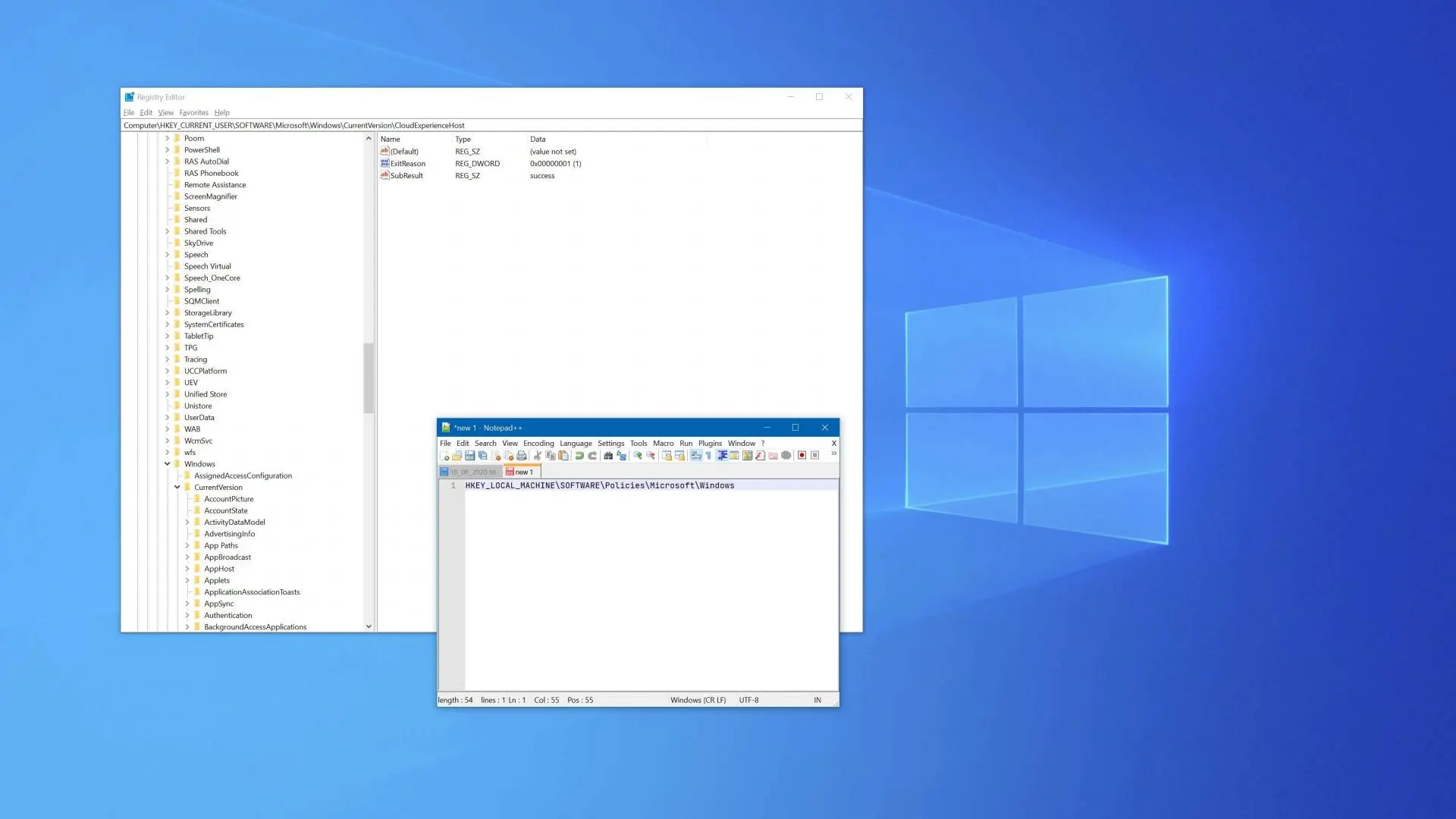Switch to the 10_06_2020.txt tab

(469, 472)
